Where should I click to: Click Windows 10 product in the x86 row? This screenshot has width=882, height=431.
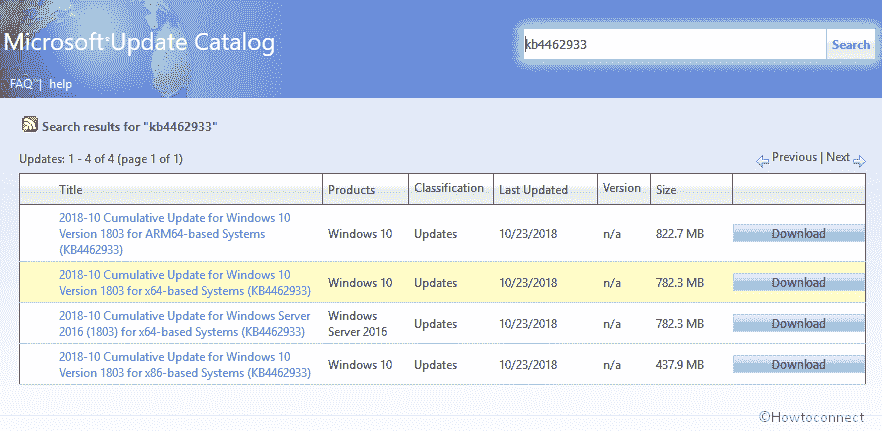(x=360, y=365)
